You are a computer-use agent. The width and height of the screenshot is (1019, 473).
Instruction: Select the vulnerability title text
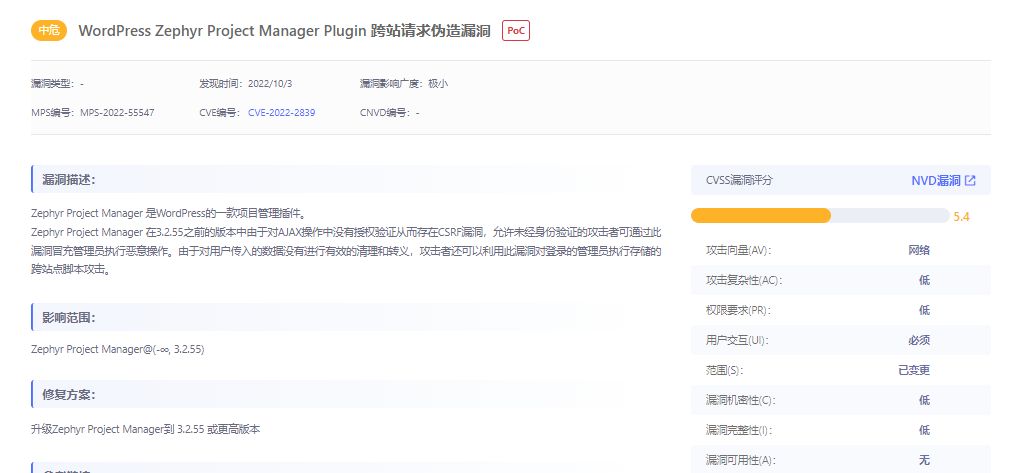[x=285, y=31]
